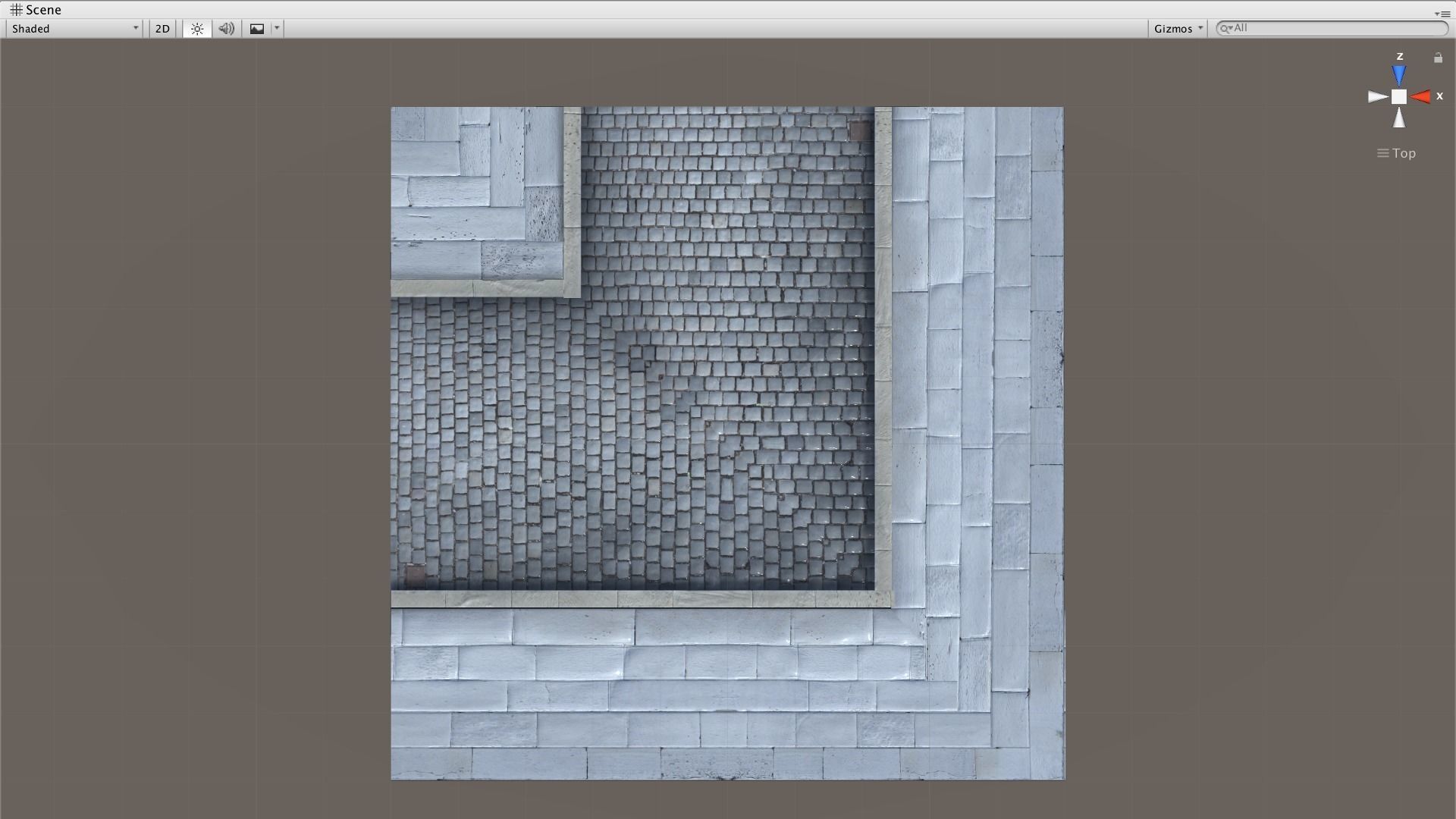Expand the effects dropdown arrow

(x=277, y=29)
